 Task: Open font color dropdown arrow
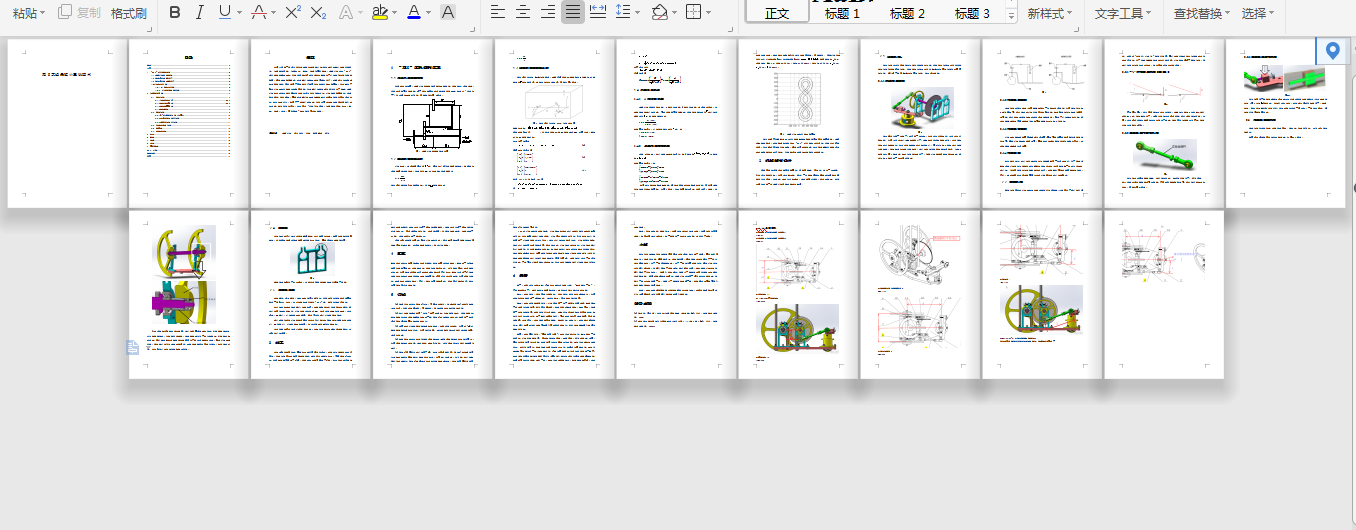pyautogui.click(x=428, y=13)
